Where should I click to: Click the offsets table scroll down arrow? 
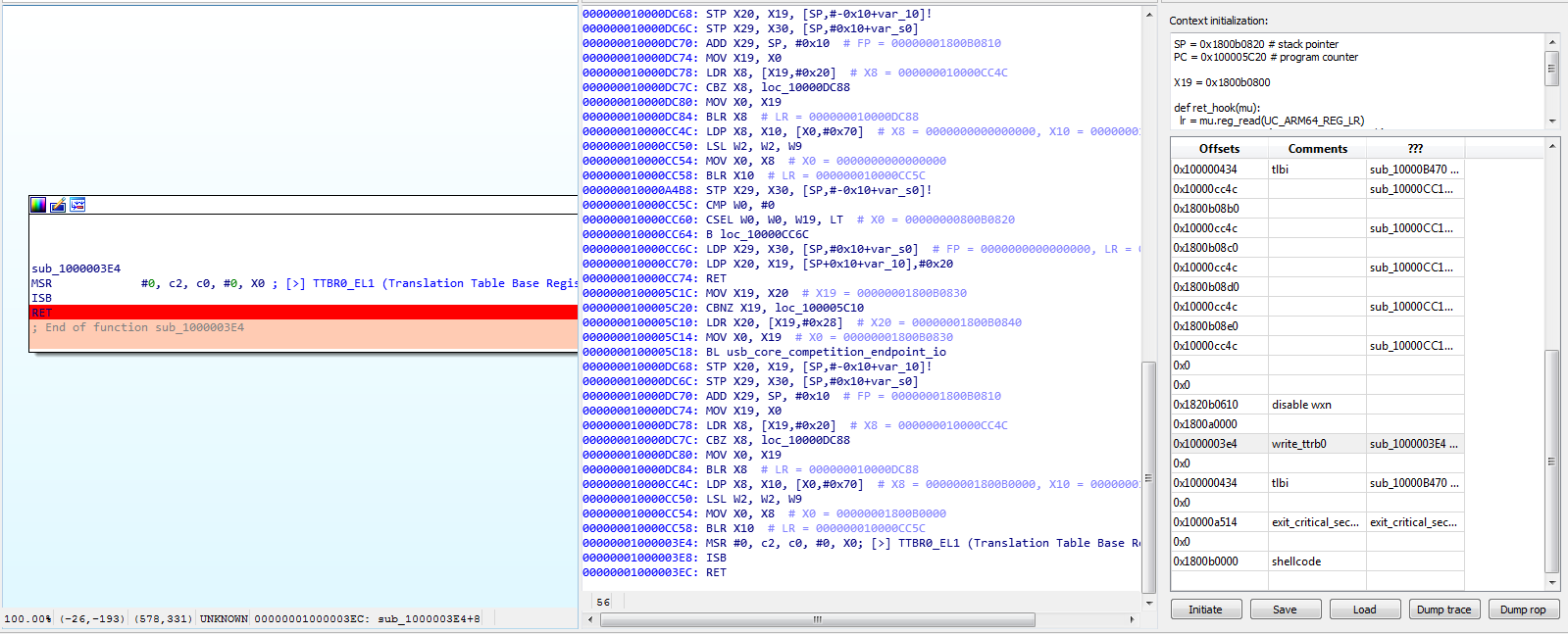1551,583
